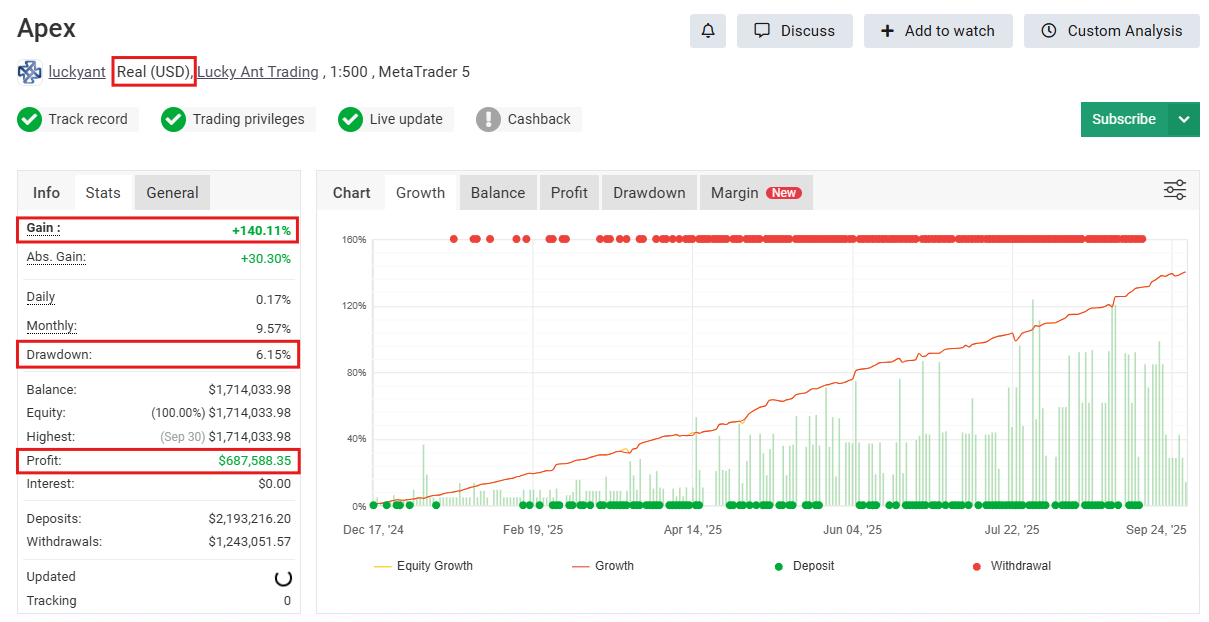The width and height of the screenshot is (1209, 622).
Task: Open the Margin chart tab
Action: tap(756, 193)
